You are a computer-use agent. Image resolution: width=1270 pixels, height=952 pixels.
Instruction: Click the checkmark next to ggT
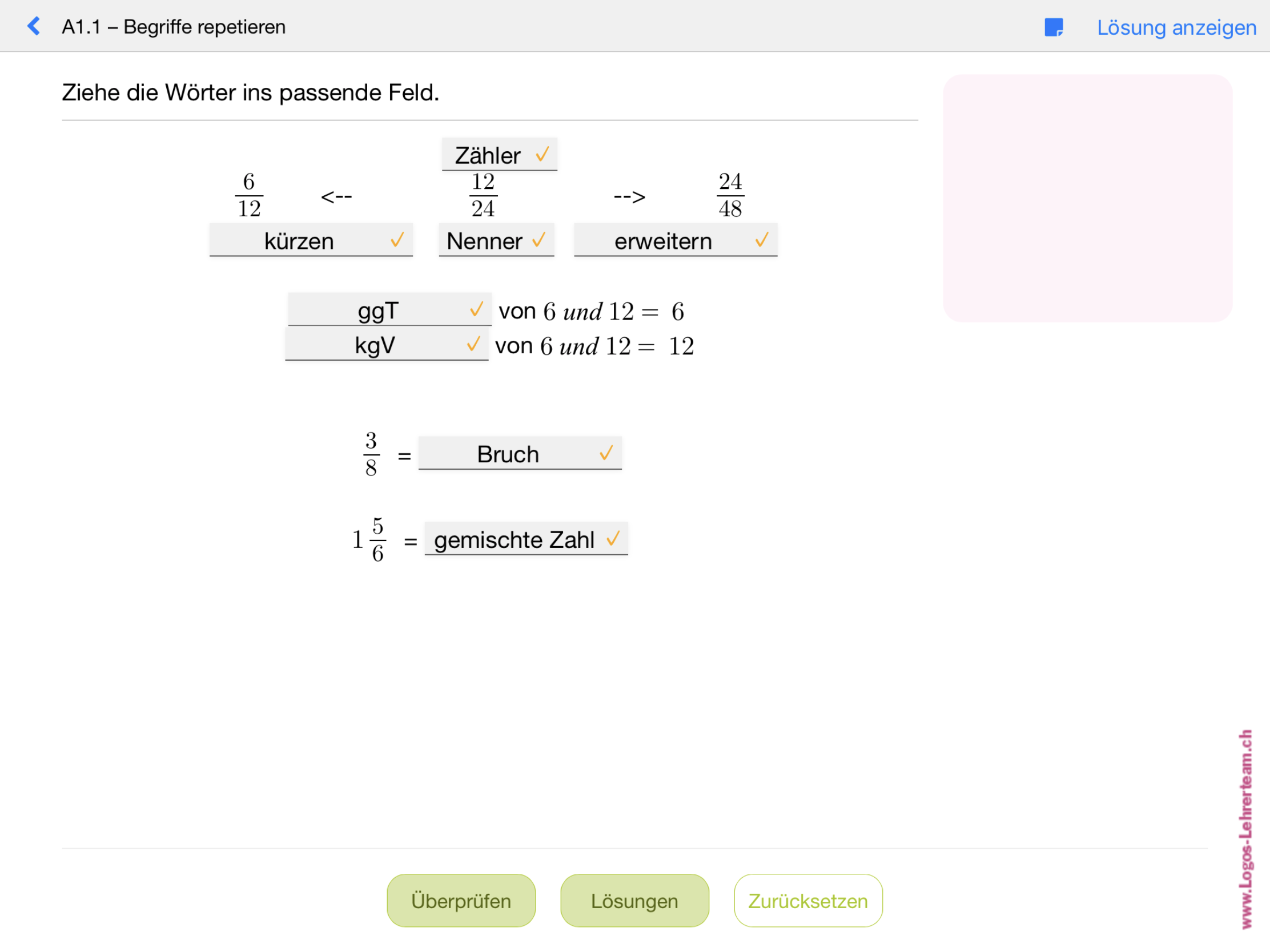point(476,310)
